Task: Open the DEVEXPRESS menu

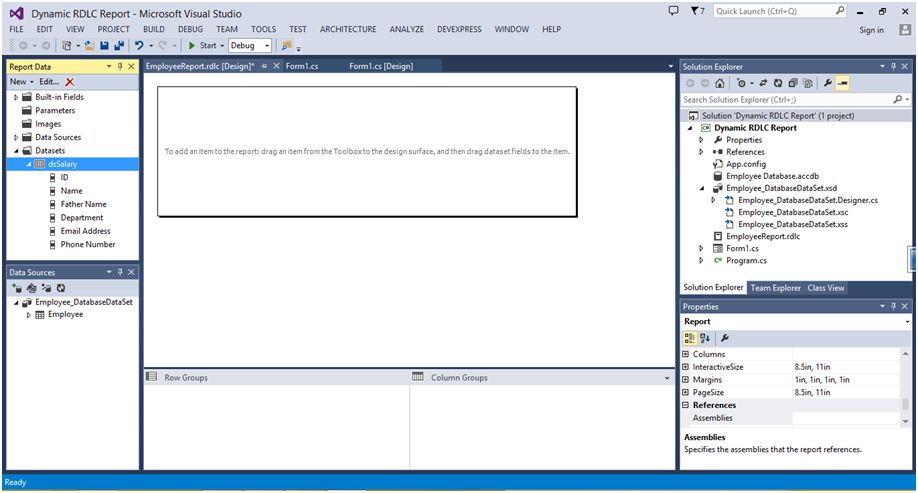Action: [x=460, y=29]
